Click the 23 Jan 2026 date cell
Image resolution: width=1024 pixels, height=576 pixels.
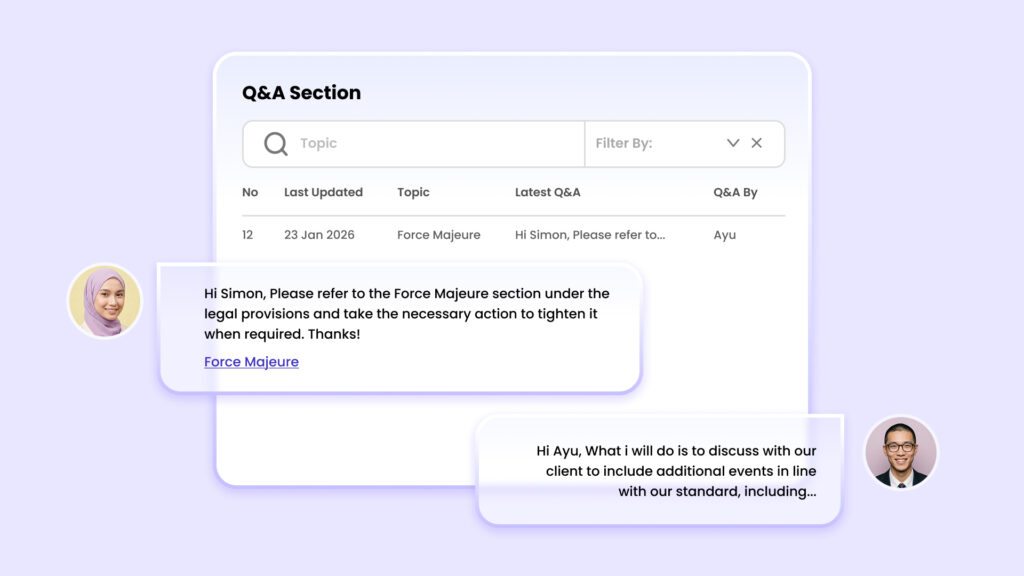[x=319, y=235]
